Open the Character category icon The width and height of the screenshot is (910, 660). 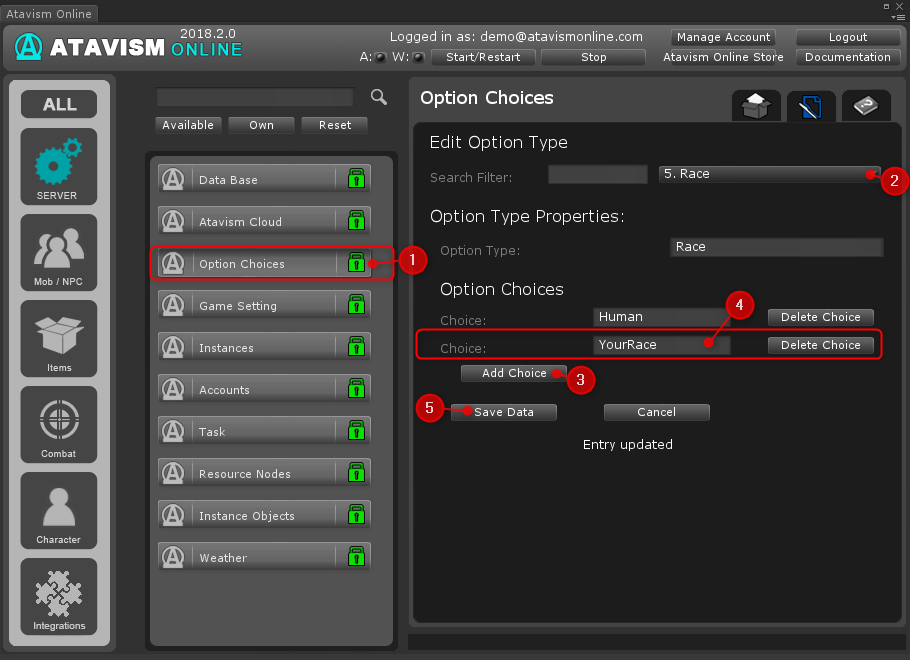(x=59, y=509)
